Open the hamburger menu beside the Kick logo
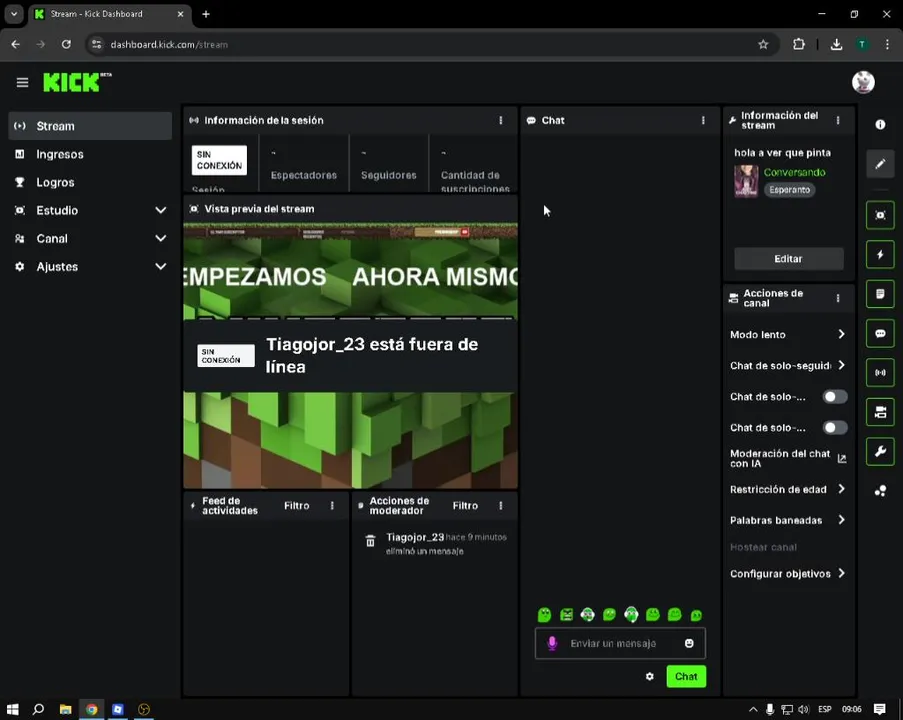 pos(22,83)
